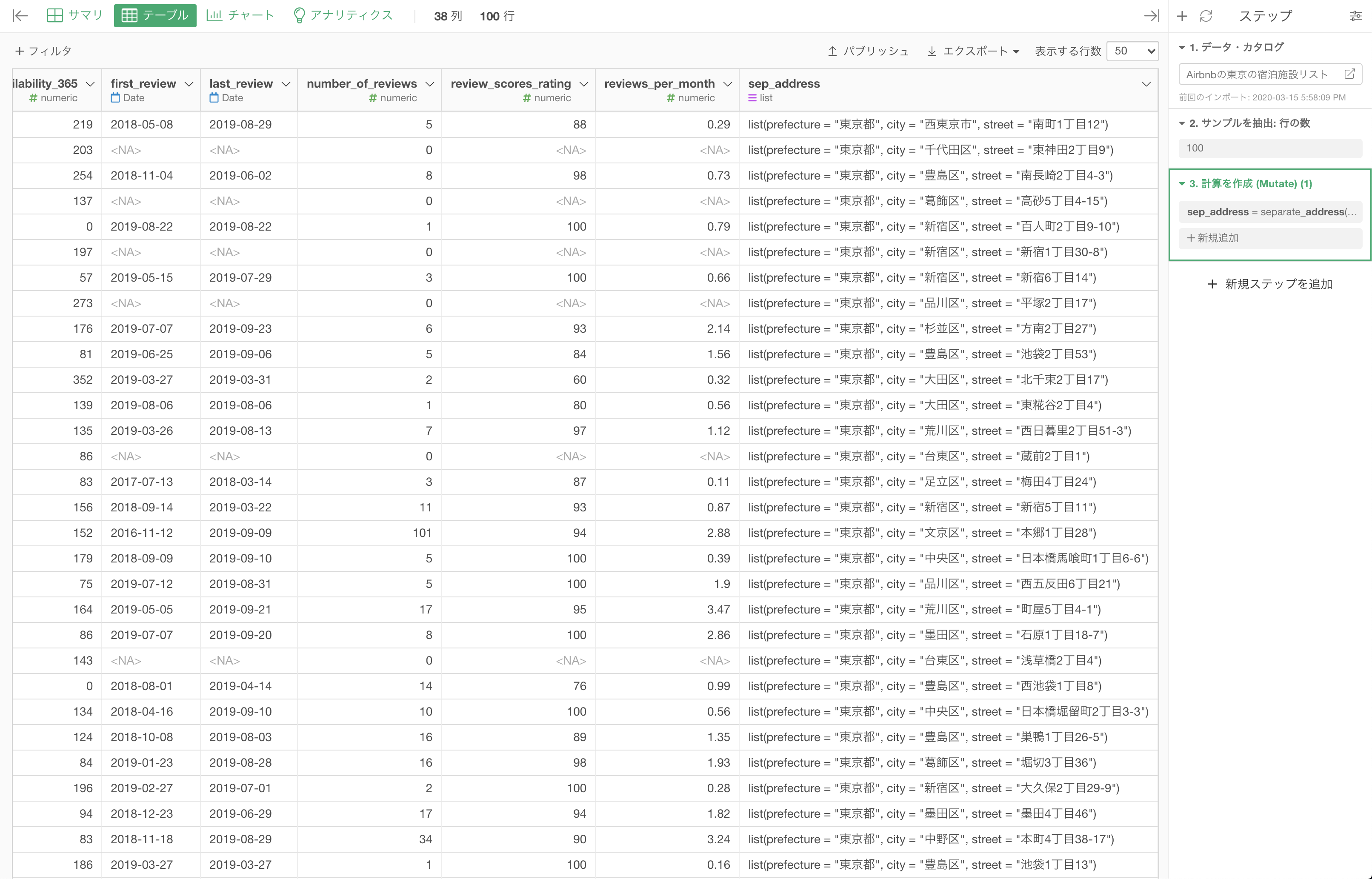The image size is (1372, 879).
Task: Open sep_address column menu chevron
Action: (x=1146, y=84)
